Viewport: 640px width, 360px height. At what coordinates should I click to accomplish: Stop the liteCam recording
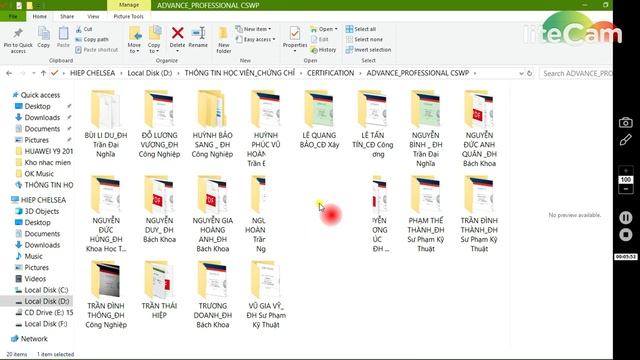point(625,235)
